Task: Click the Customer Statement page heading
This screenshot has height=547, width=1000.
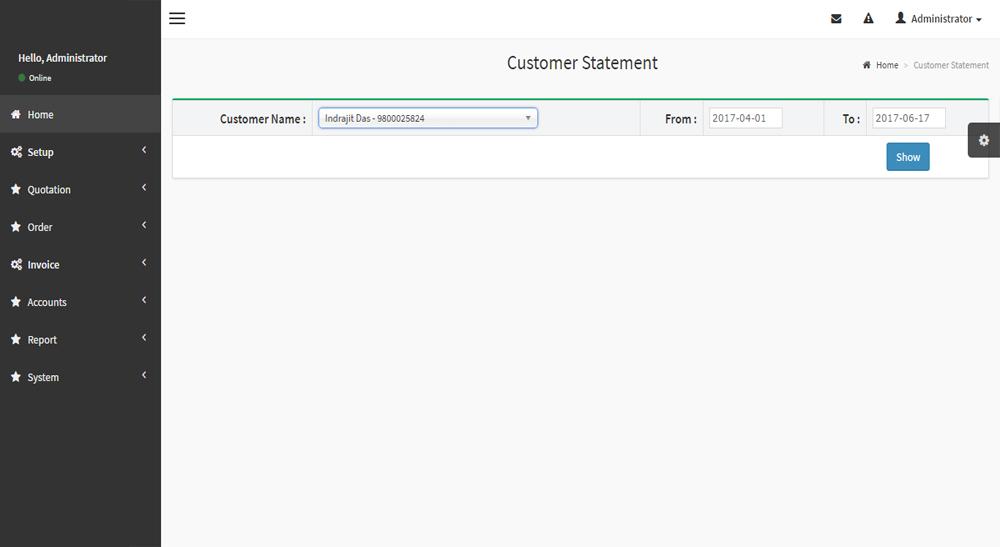Action: pyautogui.click(x=582, y=62)
